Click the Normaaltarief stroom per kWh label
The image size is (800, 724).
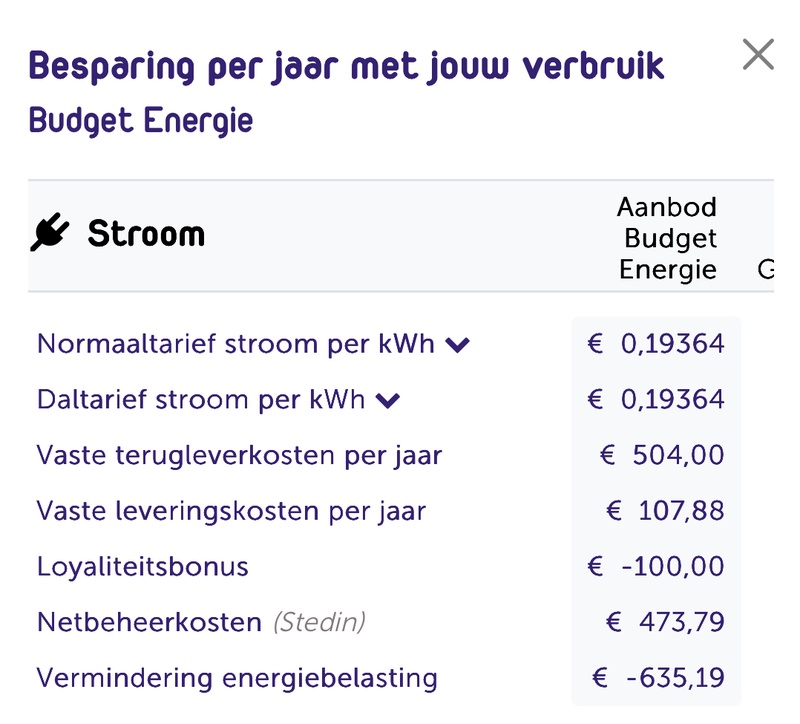tap(235, 344)
